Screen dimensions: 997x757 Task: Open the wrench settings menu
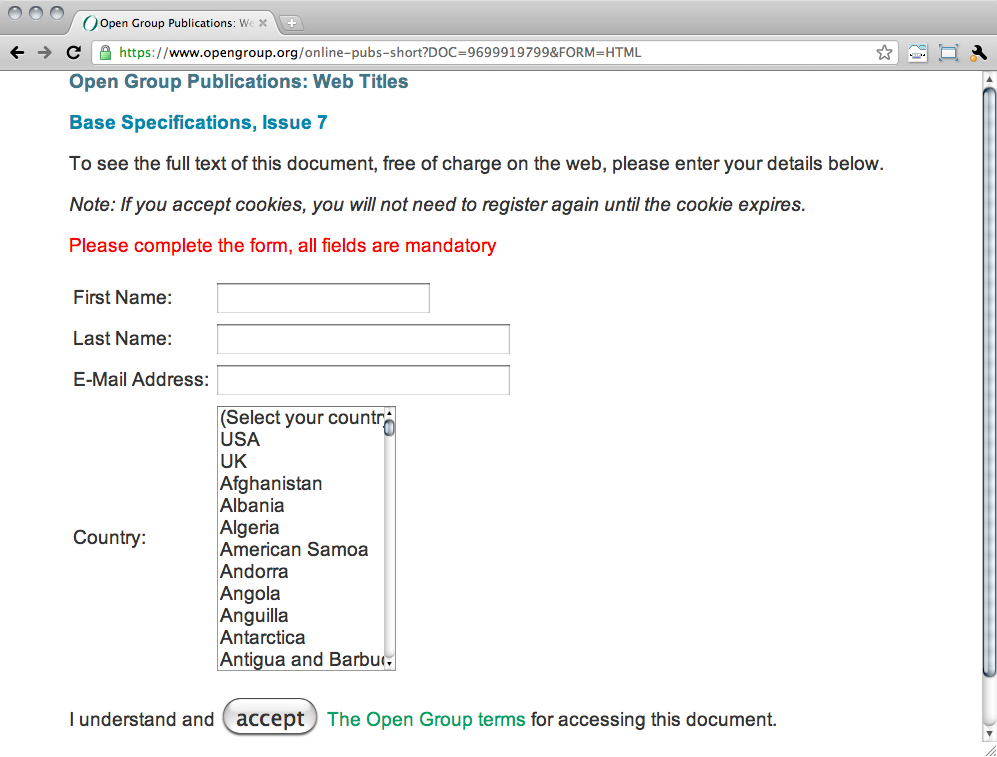point(978,53)
